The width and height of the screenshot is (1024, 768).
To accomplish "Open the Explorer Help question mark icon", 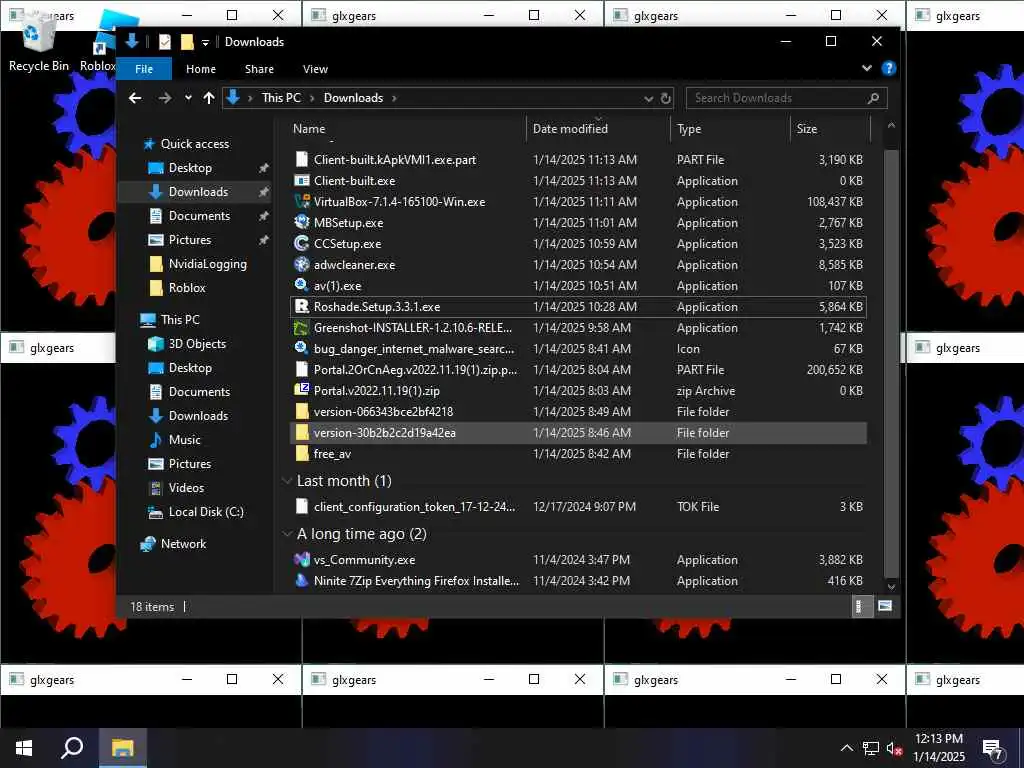I will click(888, 68).
